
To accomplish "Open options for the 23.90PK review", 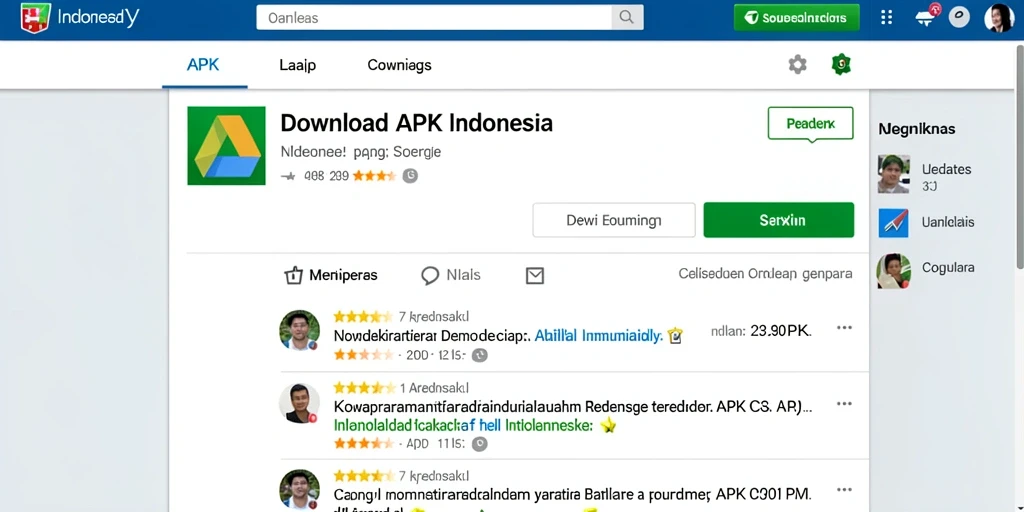I will [x=844, y=328].
